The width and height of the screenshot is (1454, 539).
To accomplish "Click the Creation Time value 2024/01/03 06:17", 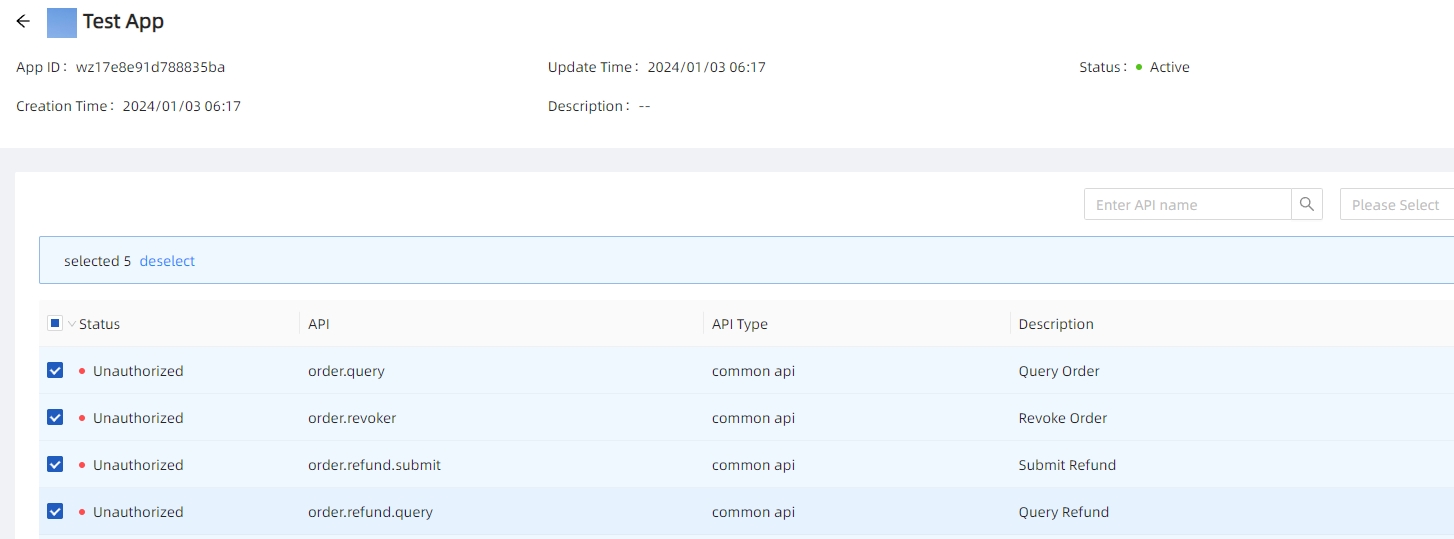I will coord(182,106).
